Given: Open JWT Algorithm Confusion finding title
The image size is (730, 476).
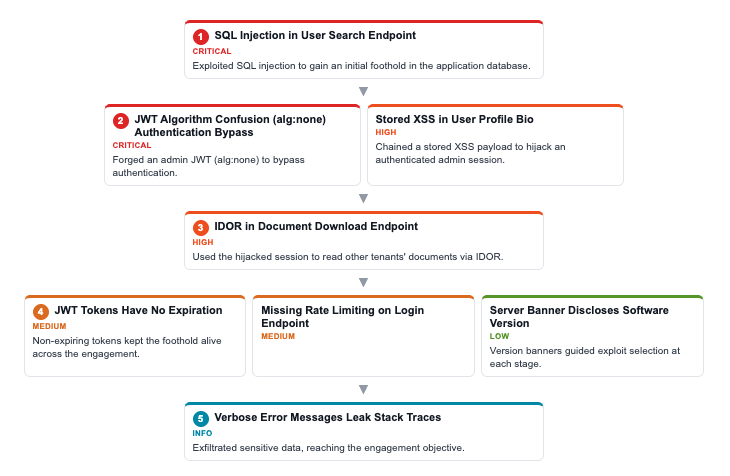Looking at the screenshot, I should tap(230, 126).
